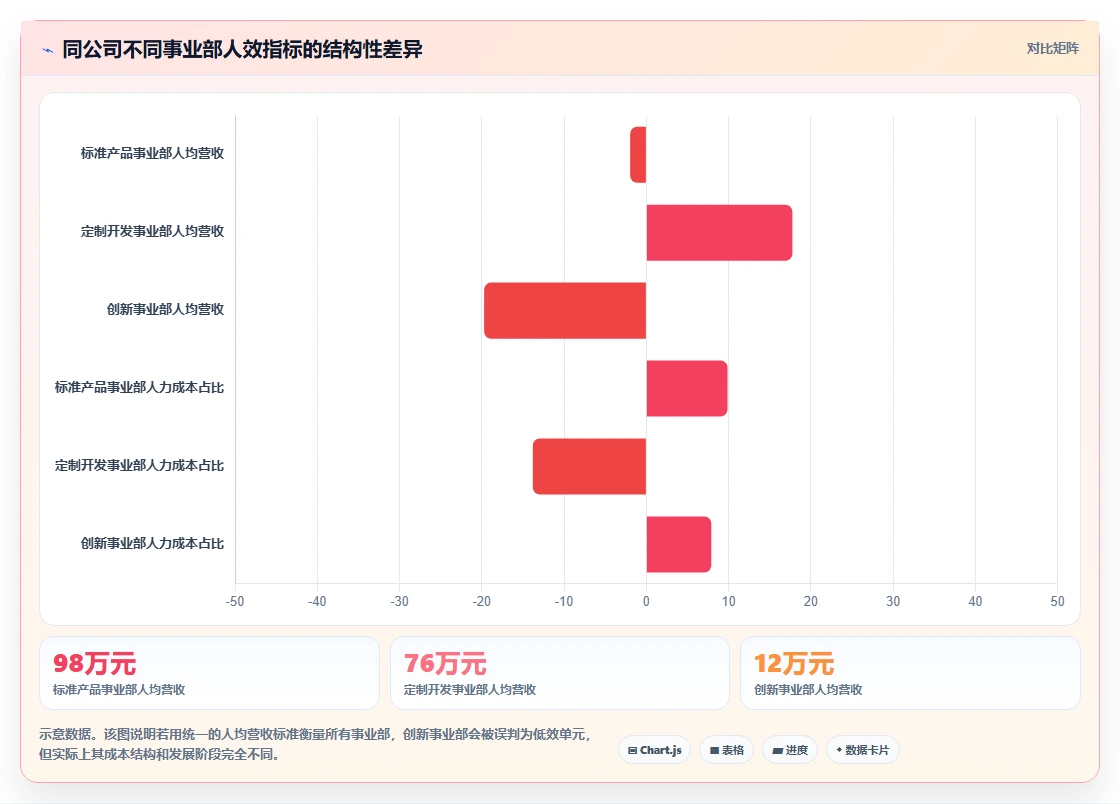Image resolution: width=1120 pixels, height=804 pixels.
Task: Click the 定制开发事业部人力成本占比 bar
Action: (x=589, y=466)
